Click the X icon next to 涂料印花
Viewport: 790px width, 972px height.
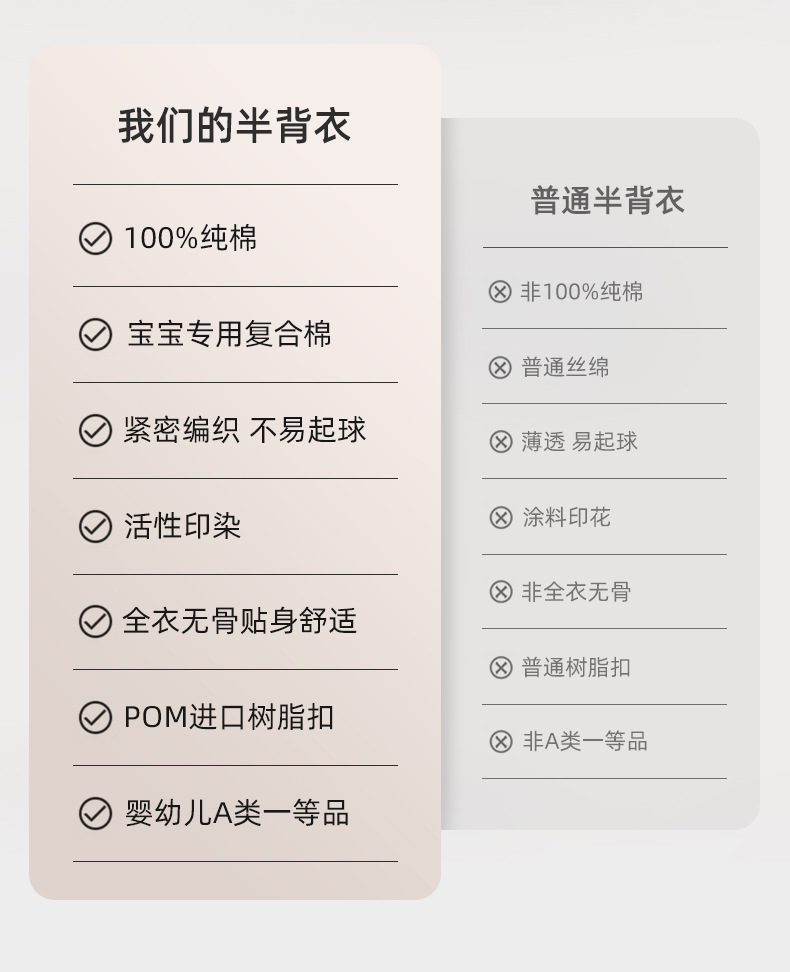[500, 518]
